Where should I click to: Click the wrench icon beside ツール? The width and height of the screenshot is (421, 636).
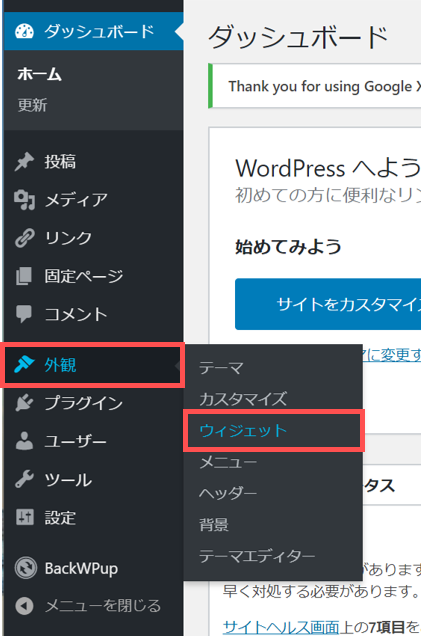(24, 479)
